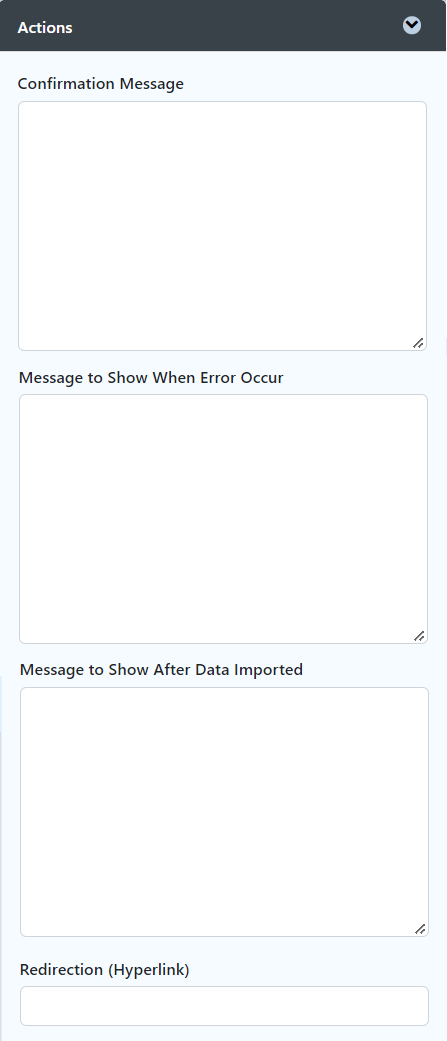Click the Message to Show When Error Occur label
Screen dimensions: 447x1041
click(151, 378)
